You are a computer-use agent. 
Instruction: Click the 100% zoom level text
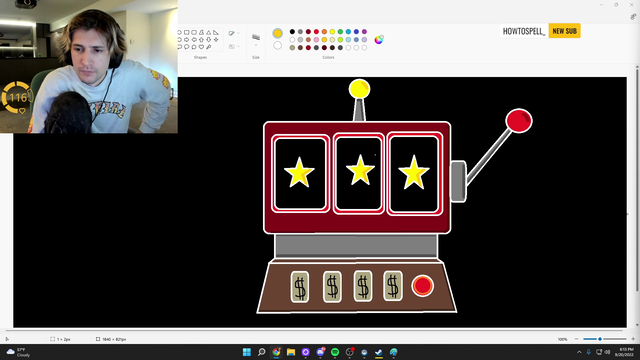coord(562,339)
